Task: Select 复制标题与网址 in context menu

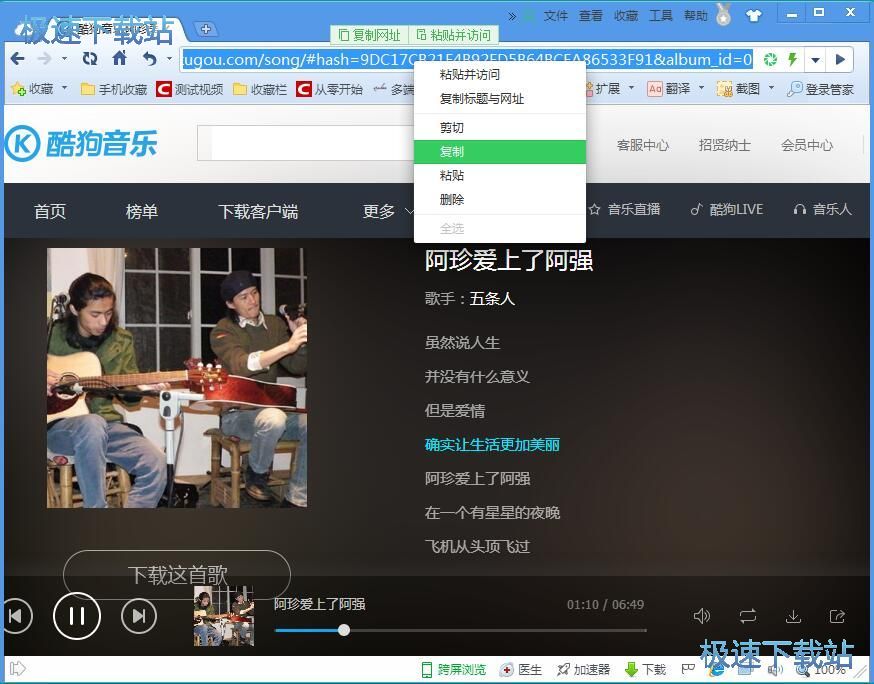Action: [x=499, y=99]
